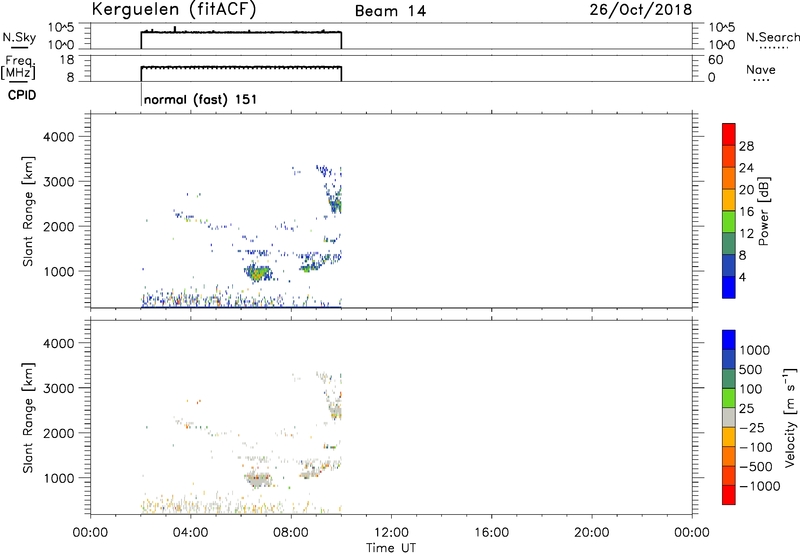Click the '08:00' time tick label

(291, 533)
